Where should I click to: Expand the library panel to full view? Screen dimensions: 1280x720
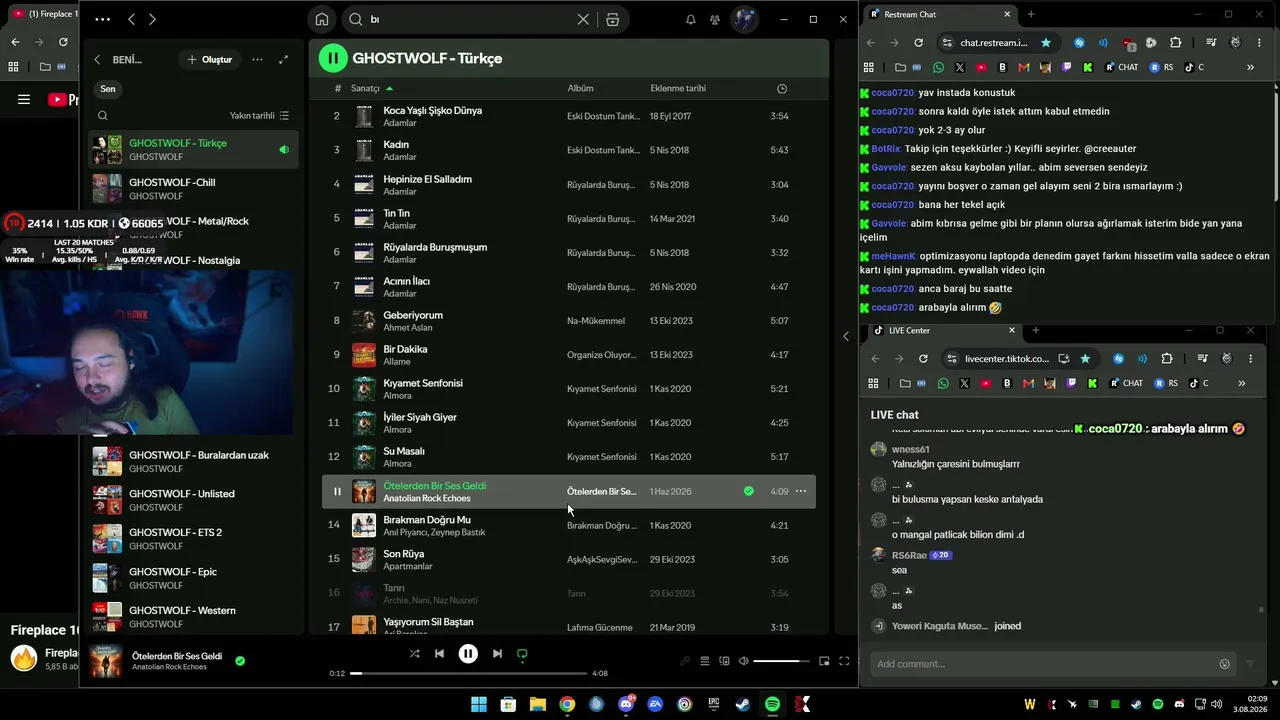pyautogui.click(x=284, y=60)
